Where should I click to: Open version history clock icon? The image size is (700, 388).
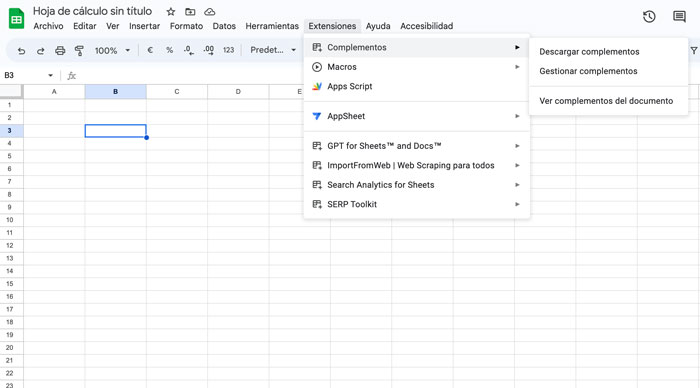pyautogui.click(x=649, y=17)
